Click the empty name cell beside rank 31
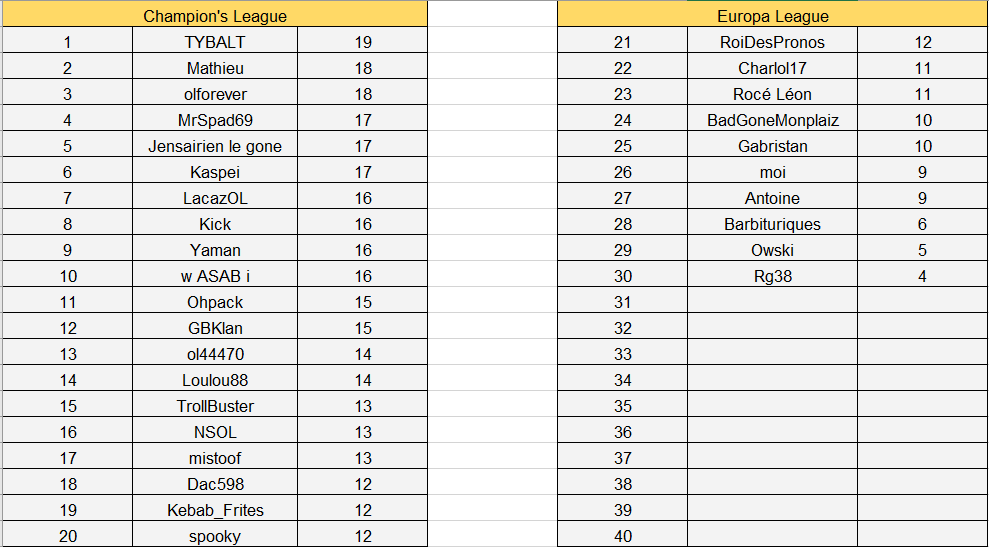 pyautogui.click(x=772, y=302)
